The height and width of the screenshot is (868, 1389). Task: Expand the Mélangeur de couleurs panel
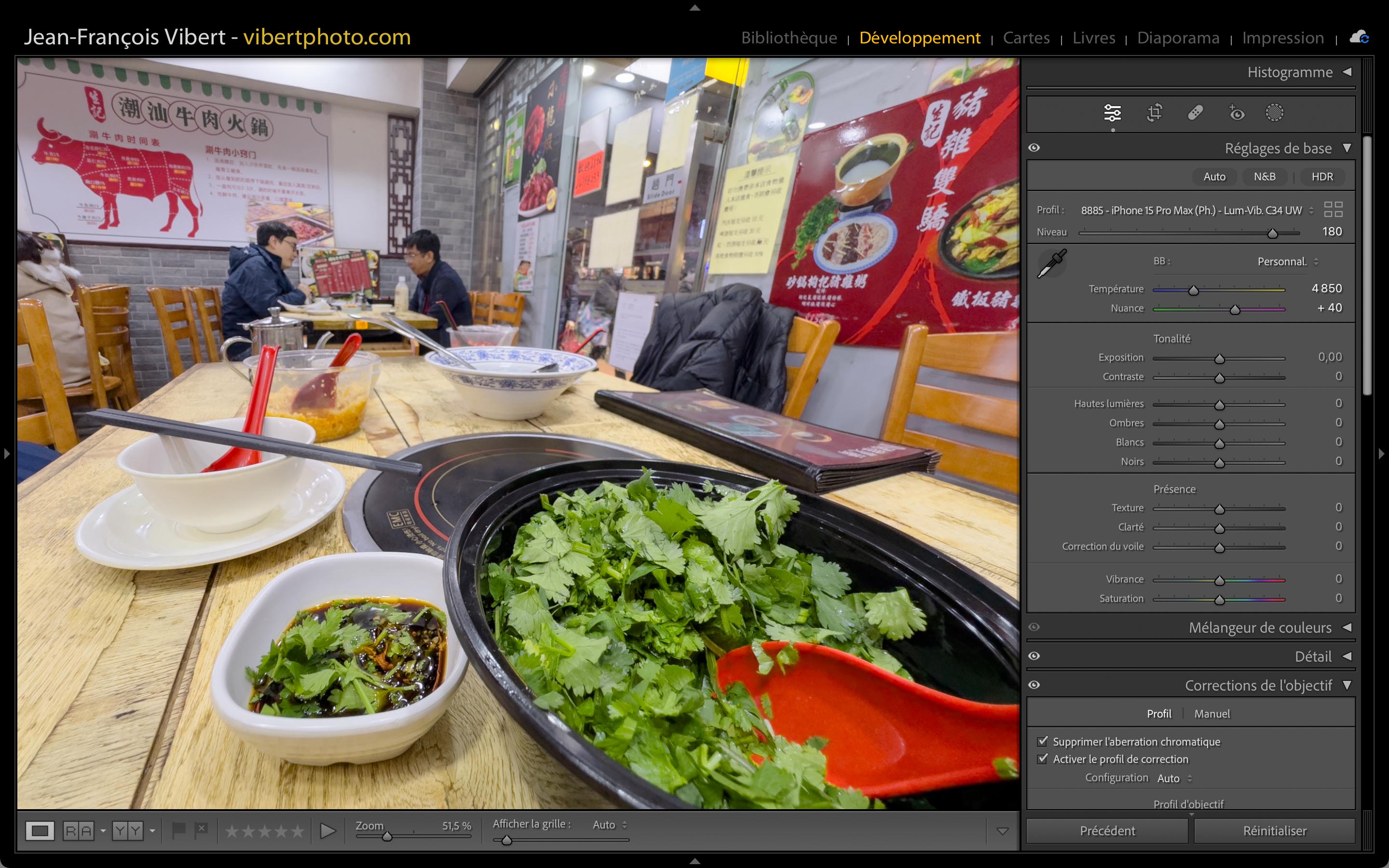1347,627
